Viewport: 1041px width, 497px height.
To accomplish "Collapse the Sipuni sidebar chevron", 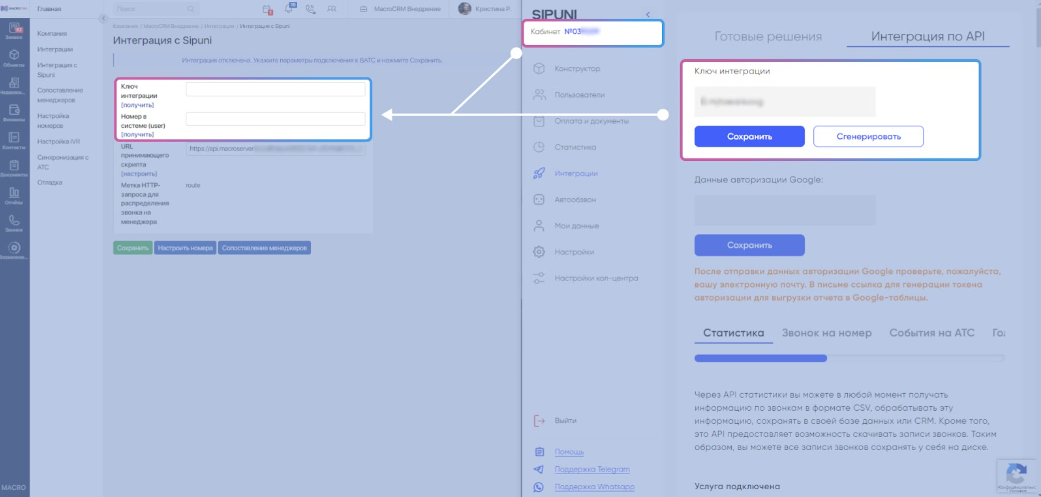I will click(648, 14).
